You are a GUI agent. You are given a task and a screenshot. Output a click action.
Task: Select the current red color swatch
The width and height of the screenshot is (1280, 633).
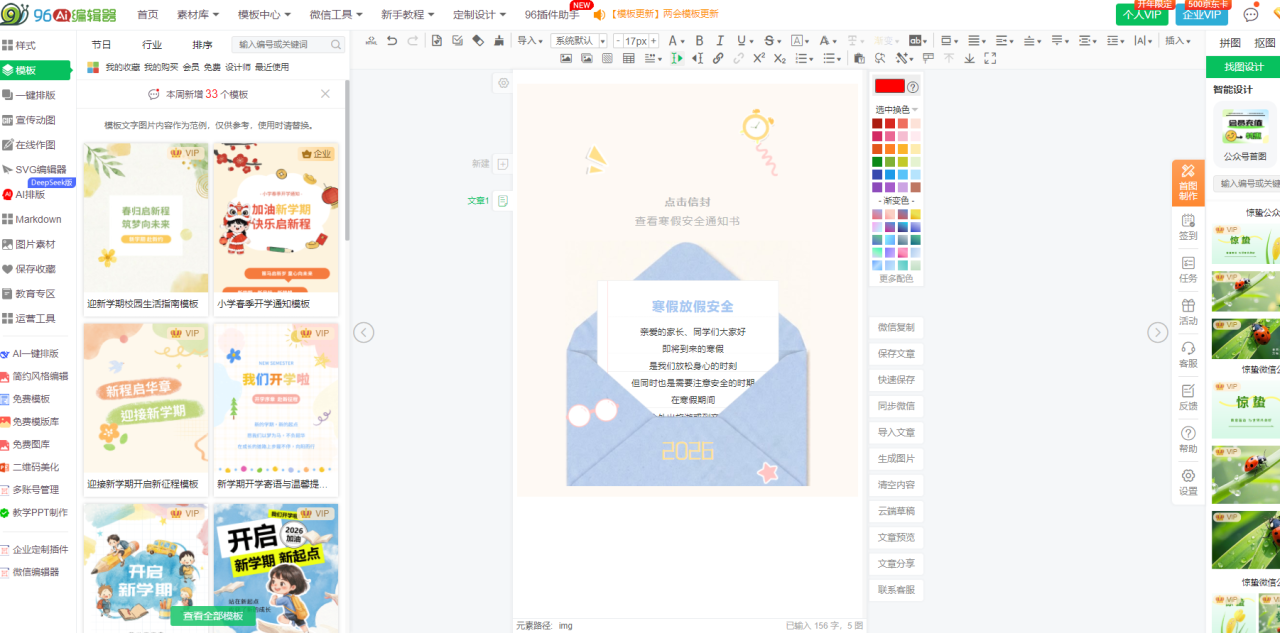click(888, 87)
